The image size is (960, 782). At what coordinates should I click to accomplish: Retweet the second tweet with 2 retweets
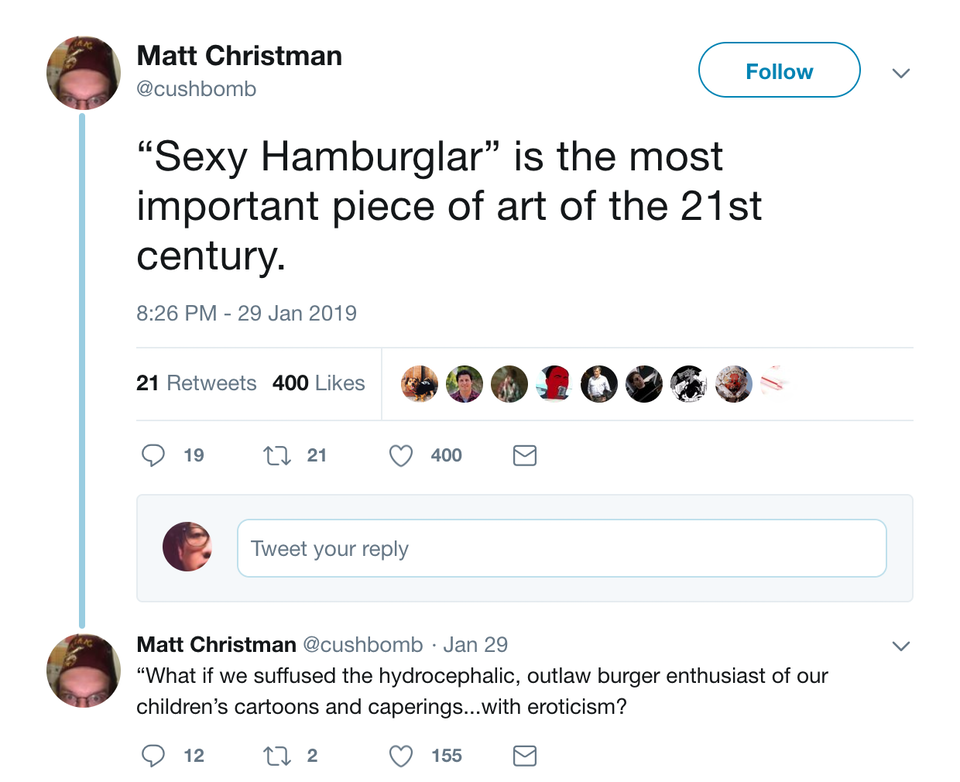pyautogui.click(x=275, y=756)
